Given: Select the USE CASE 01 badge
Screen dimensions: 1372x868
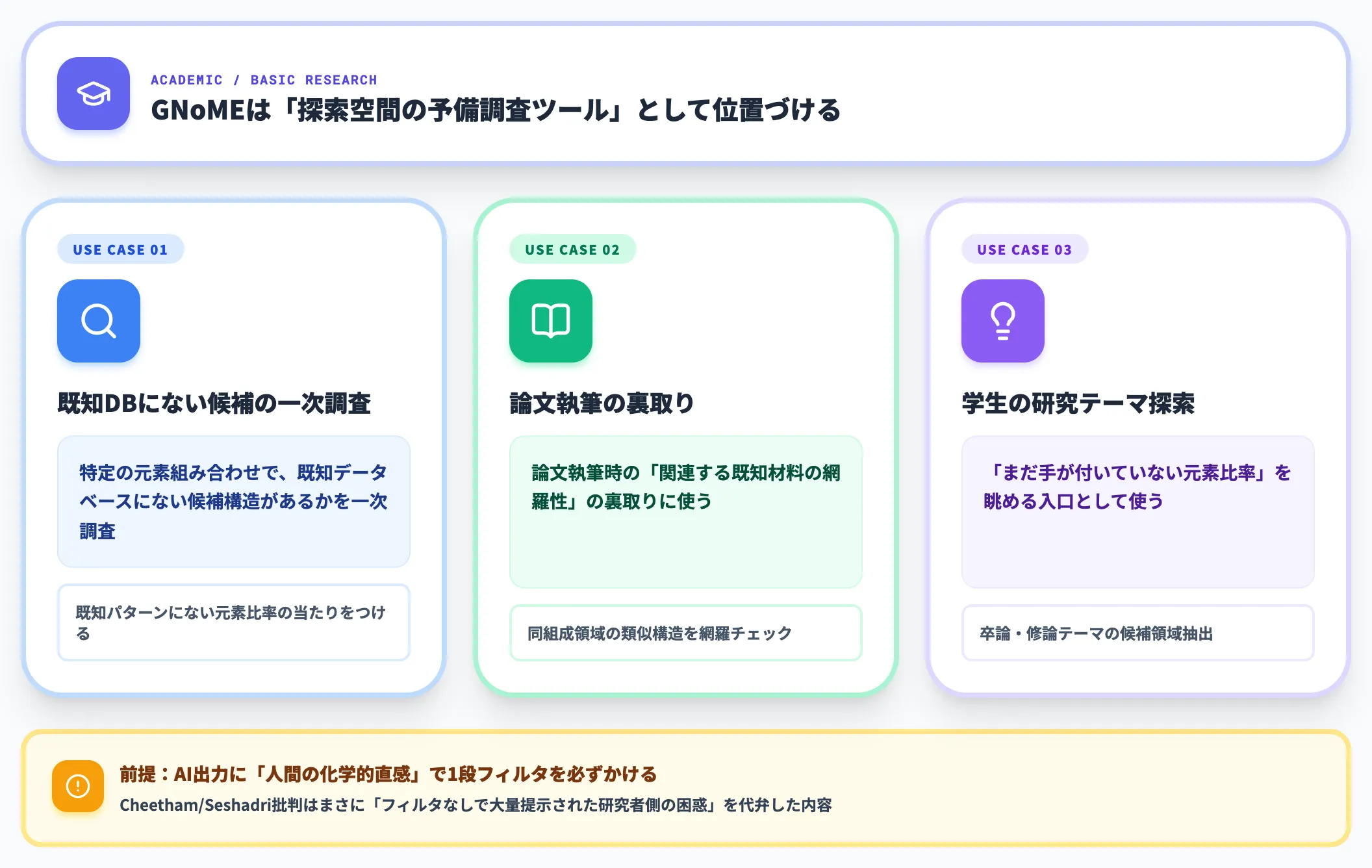Looking at the screenshot, I should [x=120, y=249].
